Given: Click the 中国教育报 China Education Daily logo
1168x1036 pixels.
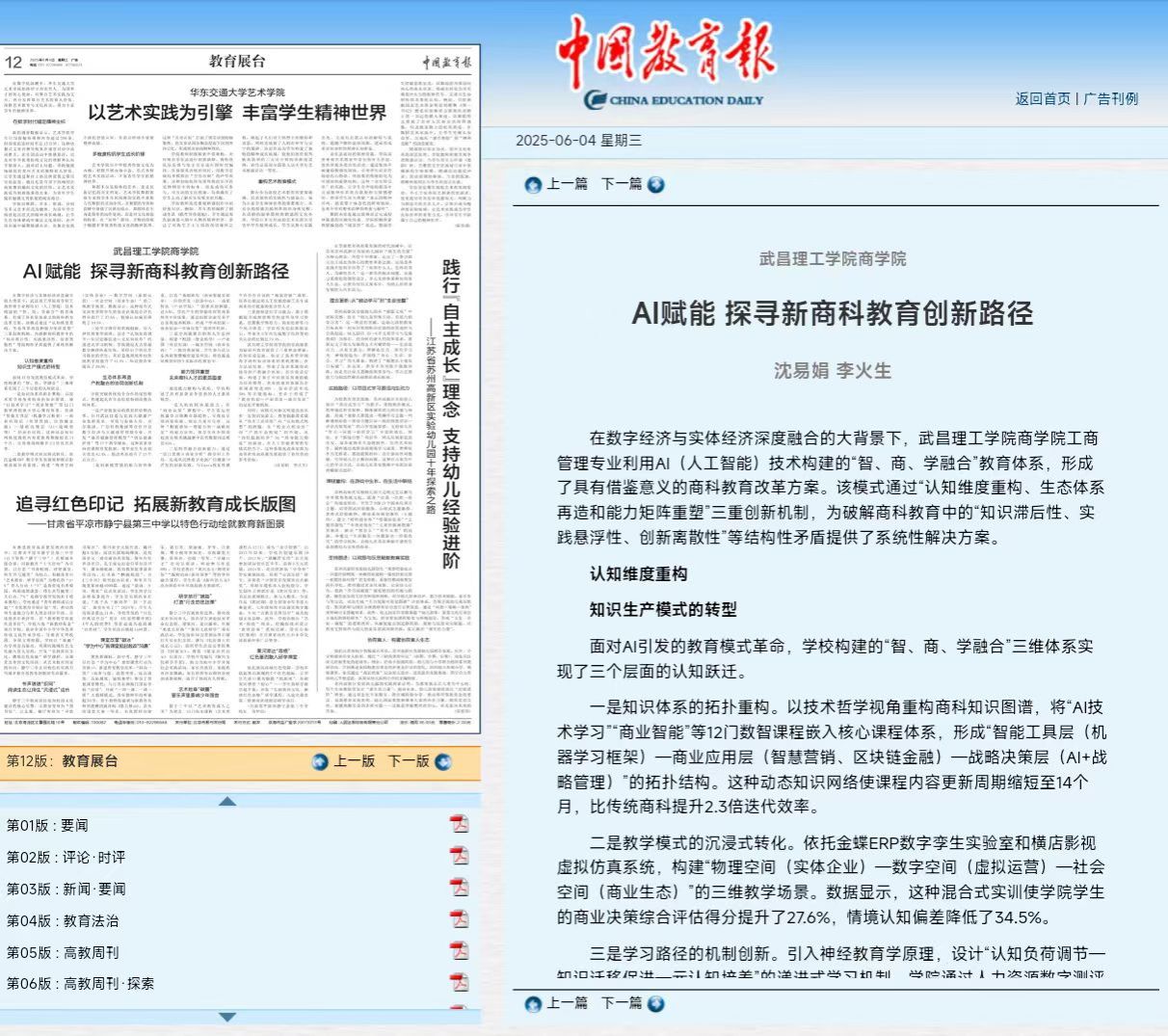Looking at the screenshot, I should (667, 62).
